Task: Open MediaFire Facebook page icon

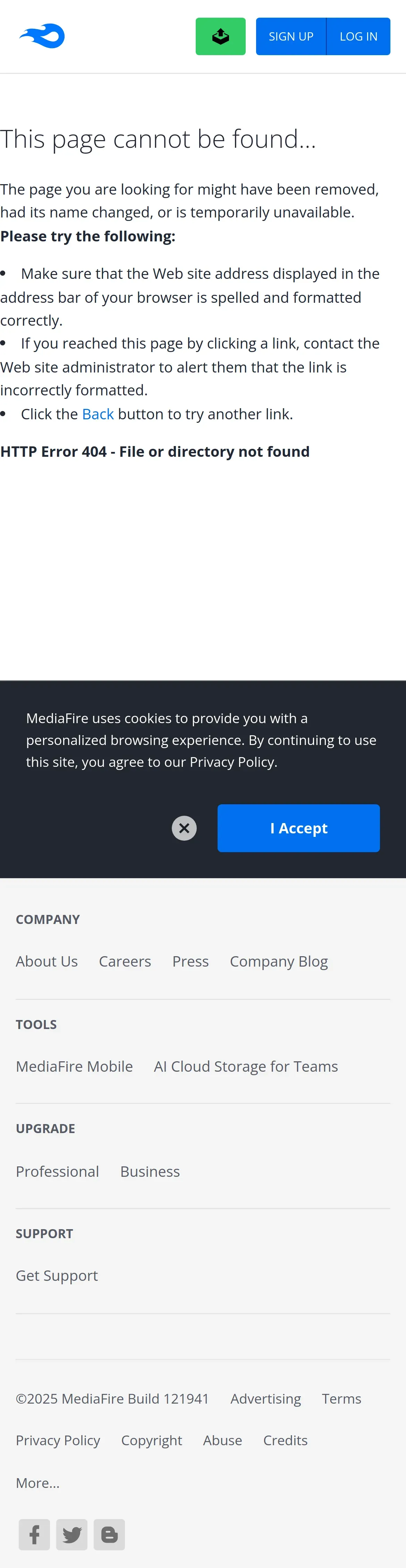Action: (34, 1534)
